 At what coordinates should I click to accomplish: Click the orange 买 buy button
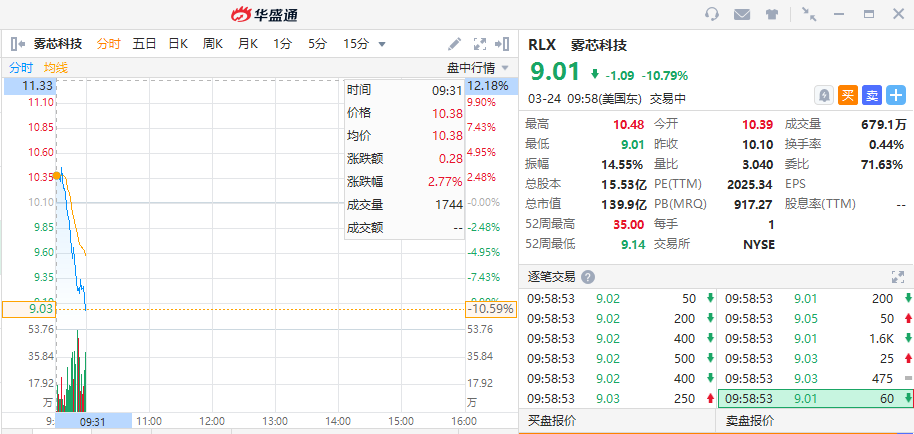848,95
